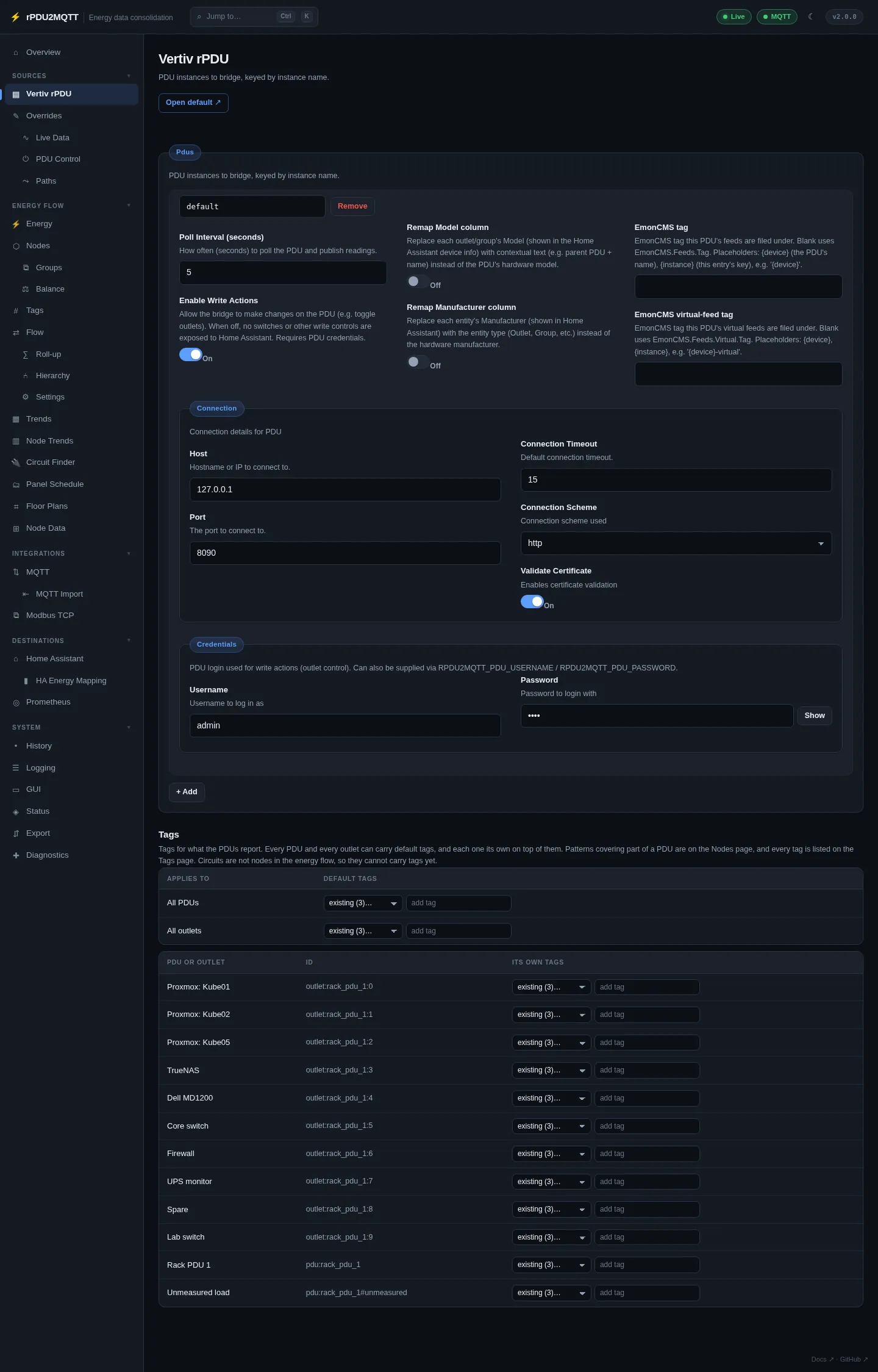Open existing tags dropdown for All PDUs
This screenshot has height=1372, width=878.
(363, 903)
